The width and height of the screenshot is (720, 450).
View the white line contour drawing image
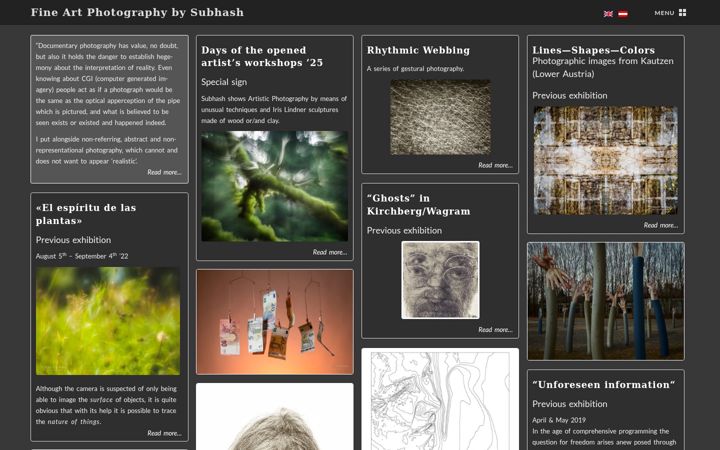point(440,399)
